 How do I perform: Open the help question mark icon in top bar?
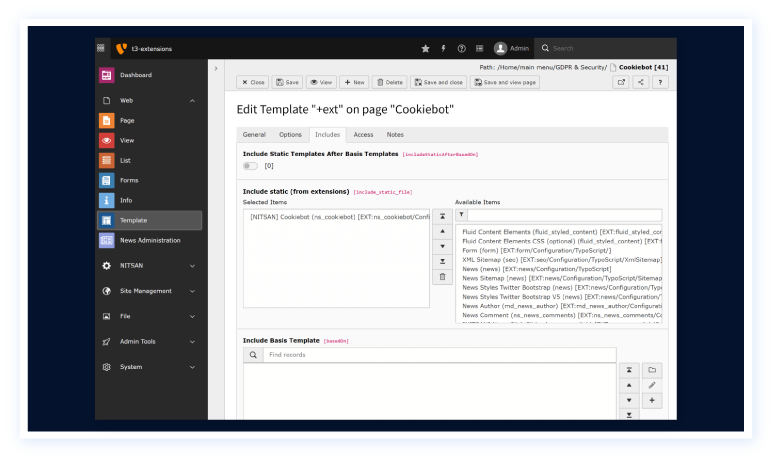click(x=461, y=48)
